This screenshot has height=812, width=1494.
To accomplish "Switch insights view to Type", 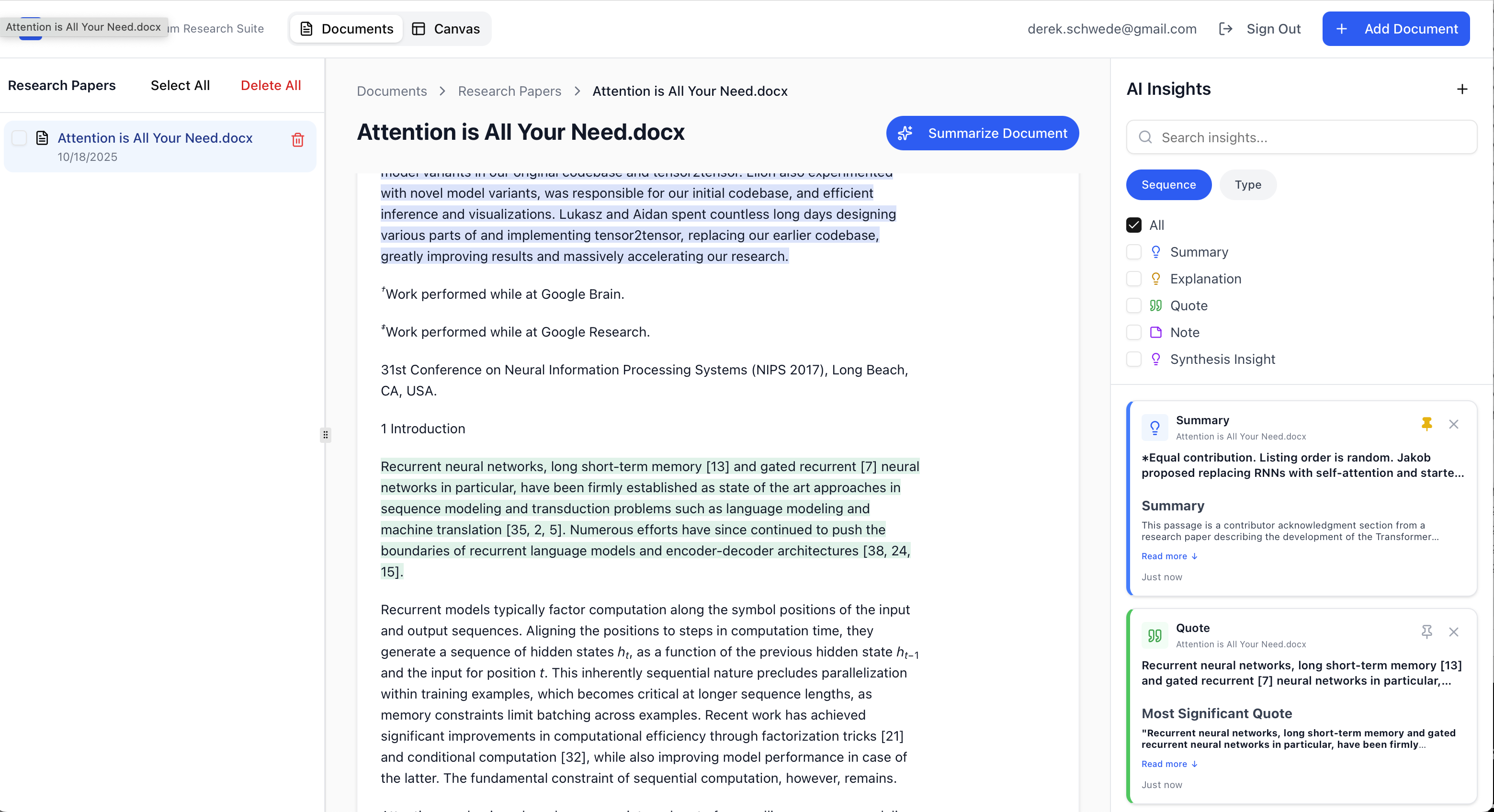I will pos(1247,184).
